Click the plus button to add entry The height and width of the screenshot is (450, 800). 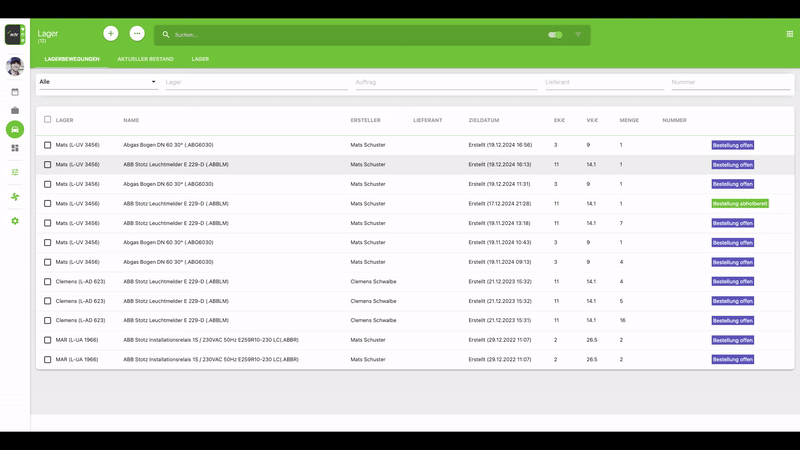tap(111, 34)
